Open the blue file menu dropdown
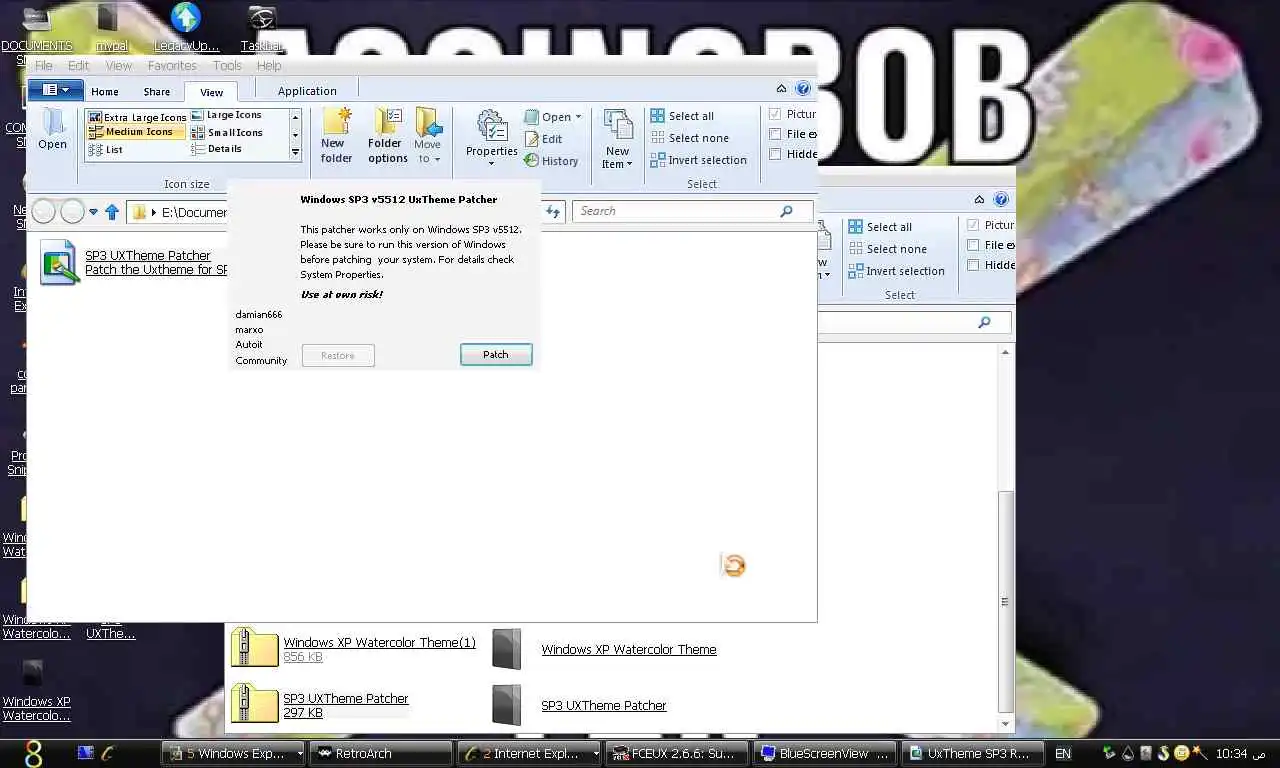The image size is (1280, 768). coord(55,90)
